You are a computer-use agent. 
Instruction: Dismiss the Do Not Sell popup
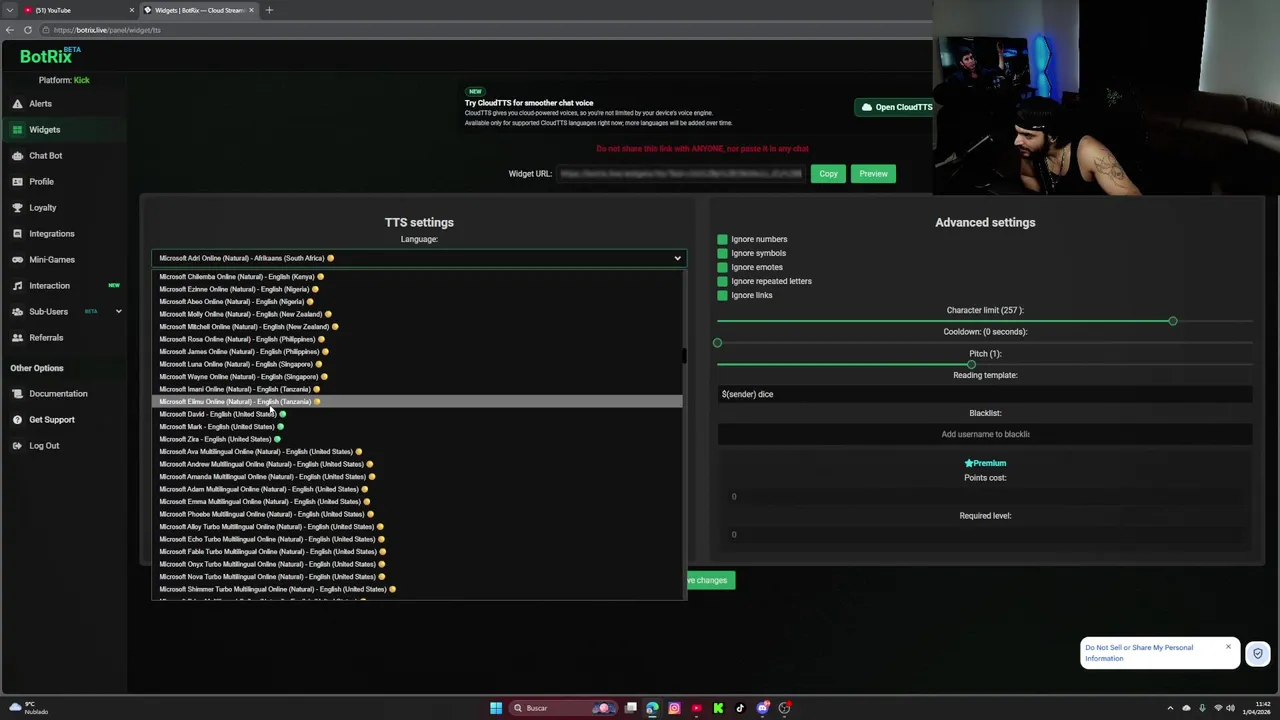pyautogui.click(x=1228, y=647)
